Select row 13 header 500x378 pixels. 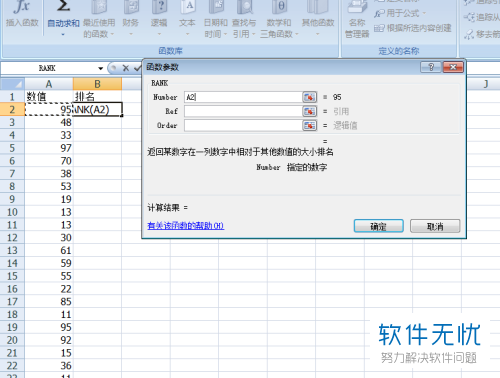click(x=12, y=250)
